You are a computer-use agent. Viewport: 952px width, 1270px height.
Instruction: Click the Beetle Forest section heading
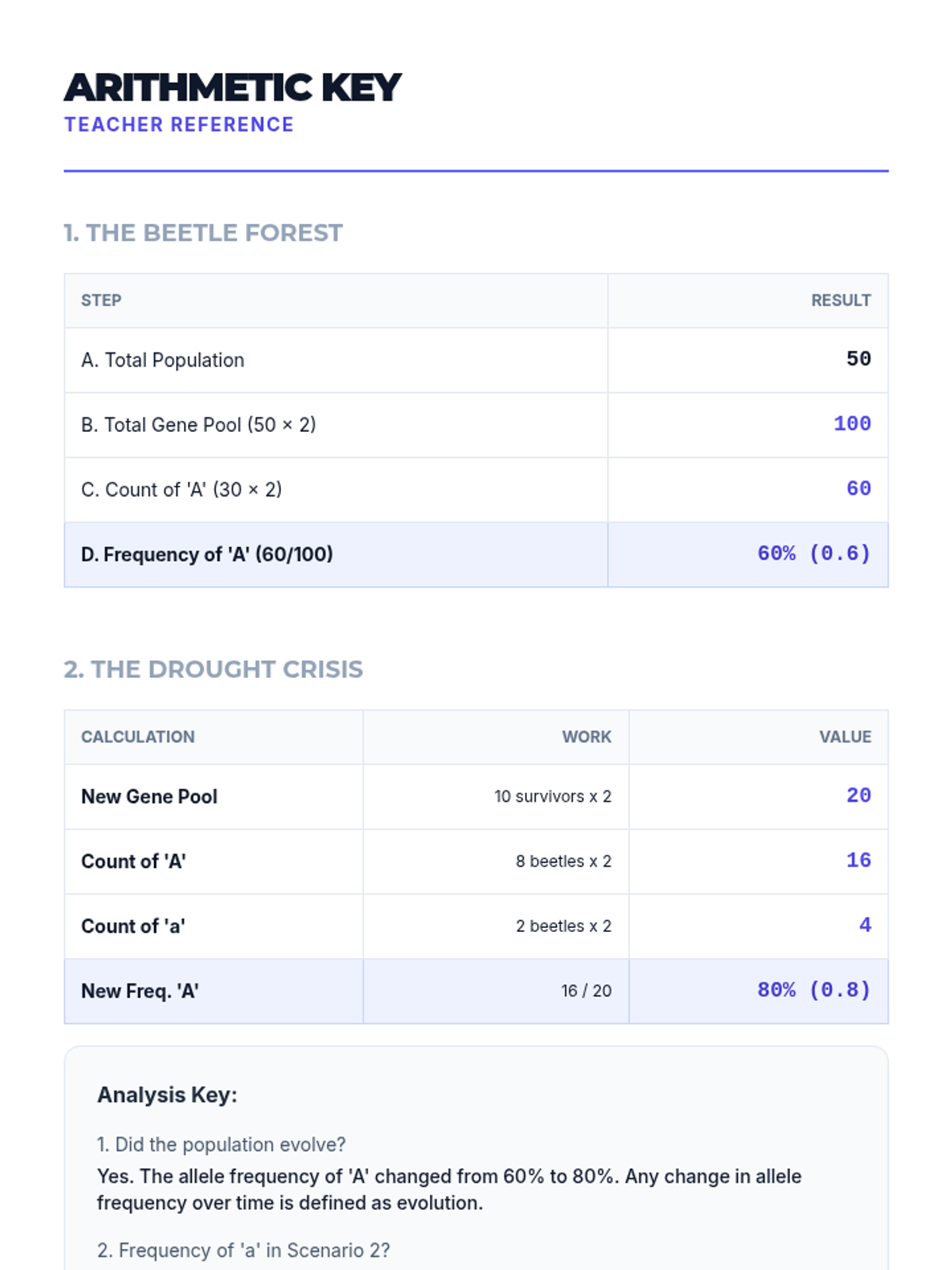(x=203, y=233)
